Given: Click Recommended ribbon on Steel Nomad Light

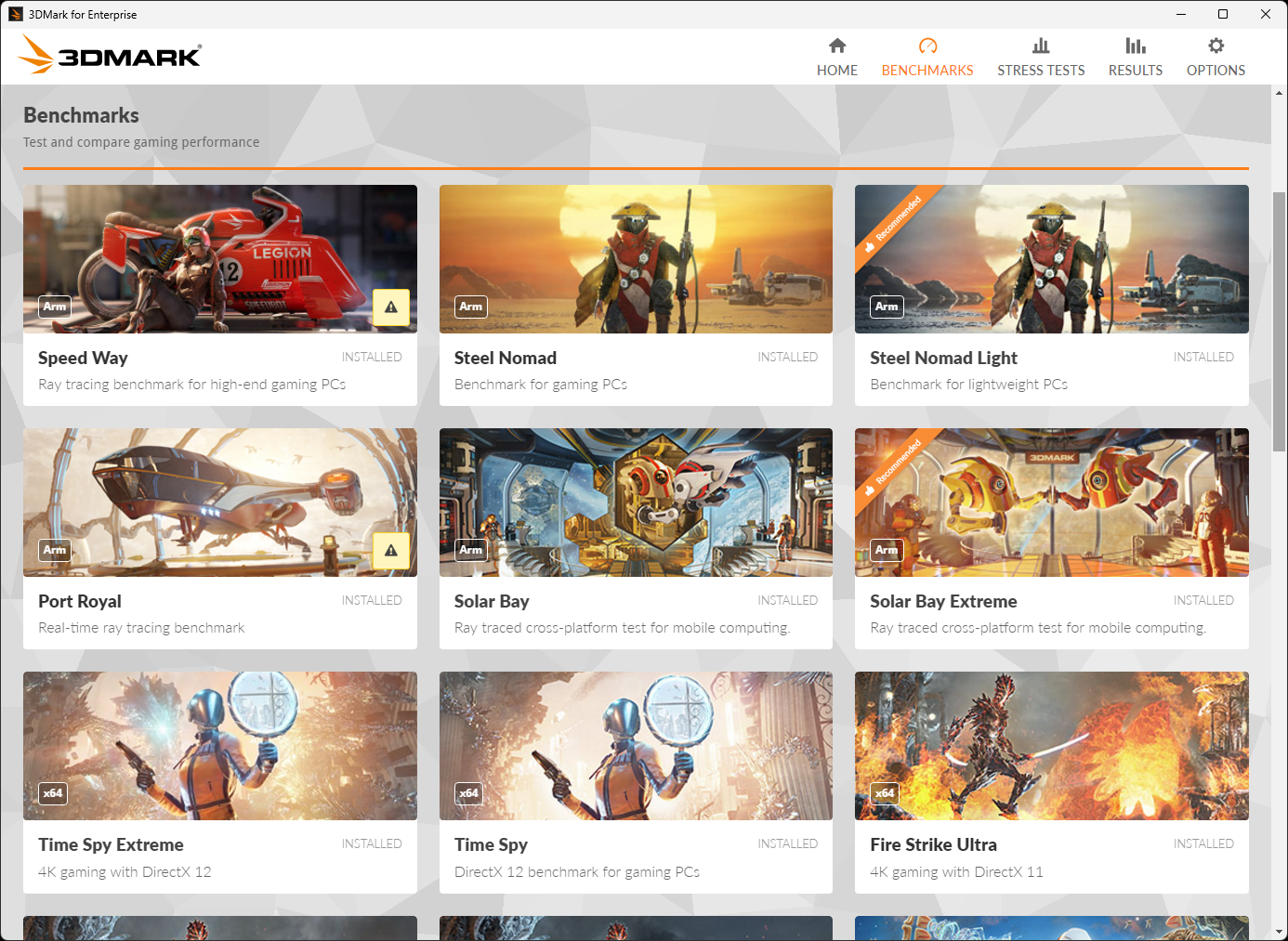Looking at the screenshot, I should click(x=892, y=222).
